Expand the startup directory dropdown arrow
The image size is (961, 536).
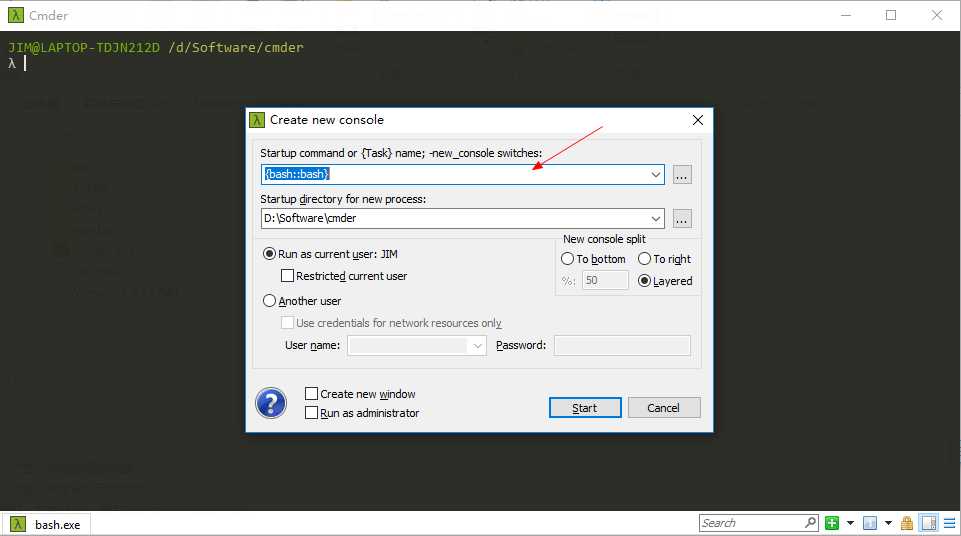point(655,219)
